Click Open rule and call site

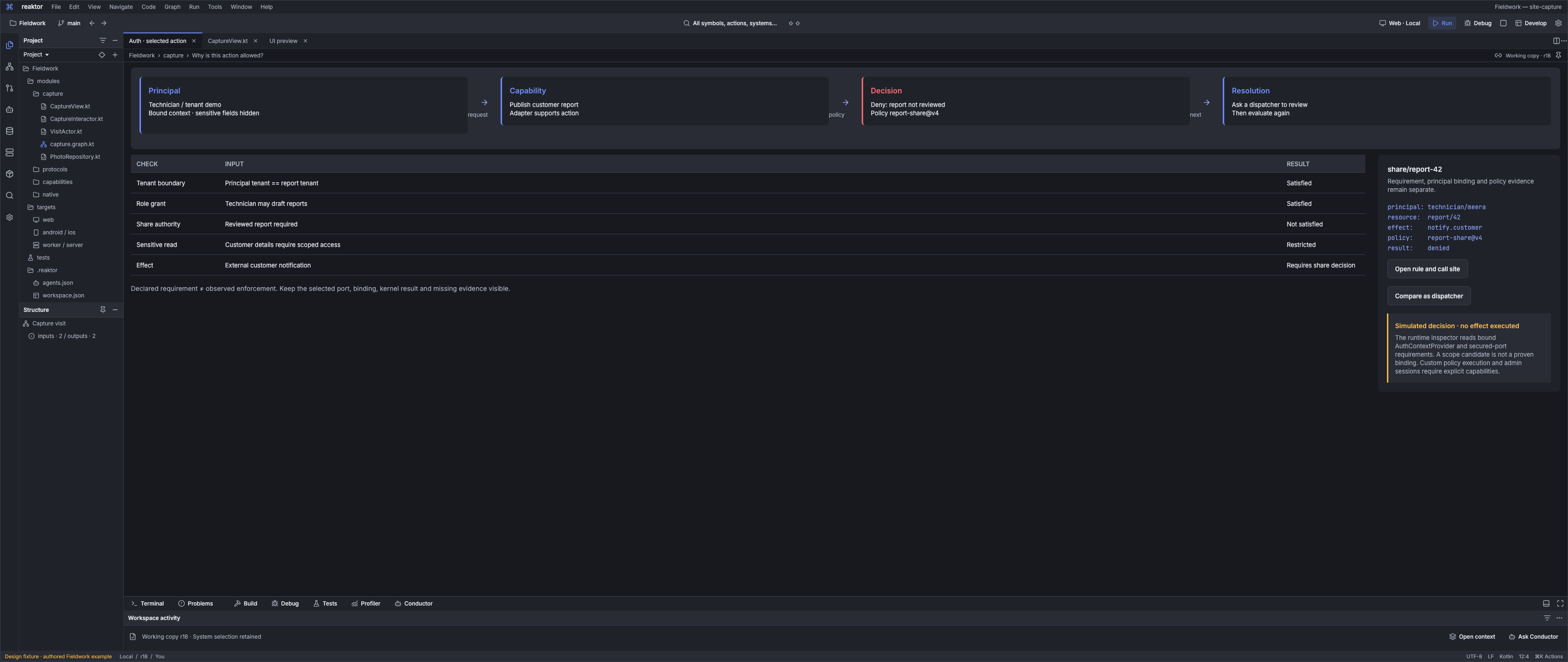[1428, 268]
